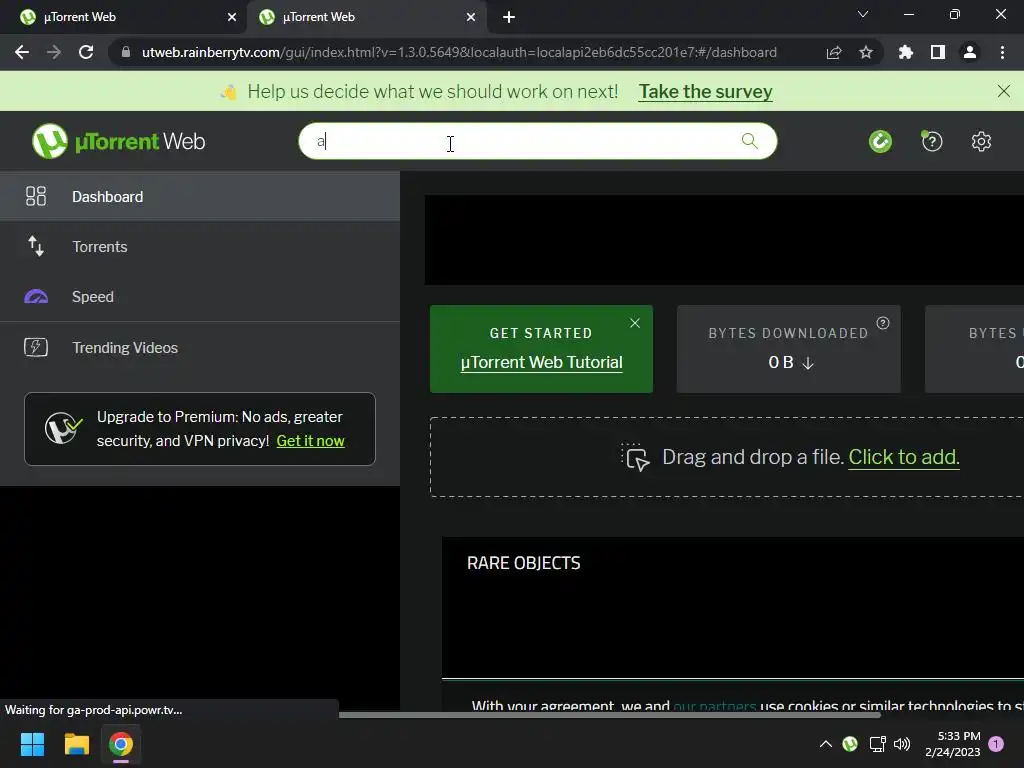Click the µTorrent Web logo
The width and height of the screenshot is (1024, 768).
coord(119,141)
